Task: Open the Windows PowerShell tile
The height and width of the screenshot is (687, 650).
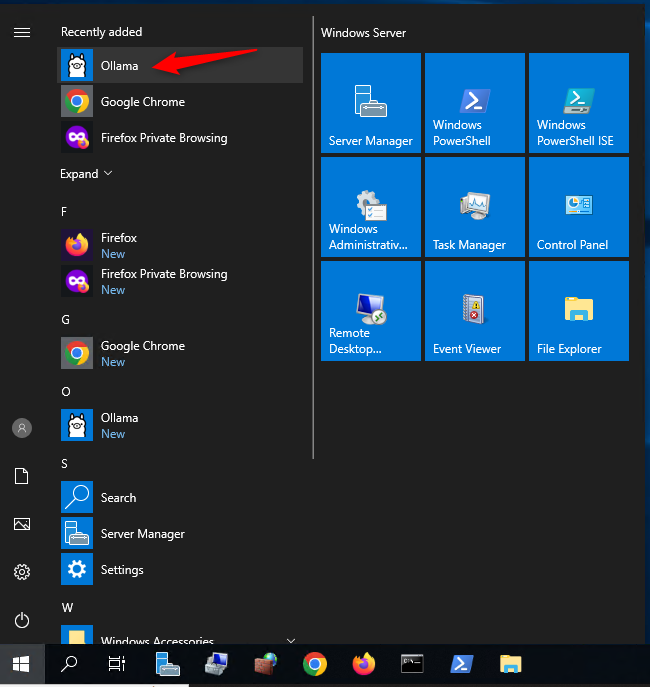Action: [475, 103]
